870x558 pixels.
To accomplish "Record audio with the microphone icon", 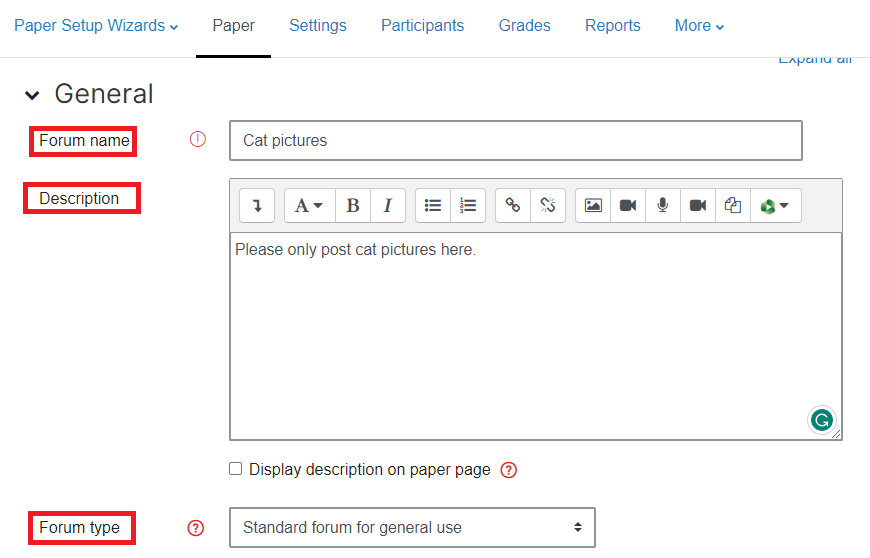I will tap(662, 205).
